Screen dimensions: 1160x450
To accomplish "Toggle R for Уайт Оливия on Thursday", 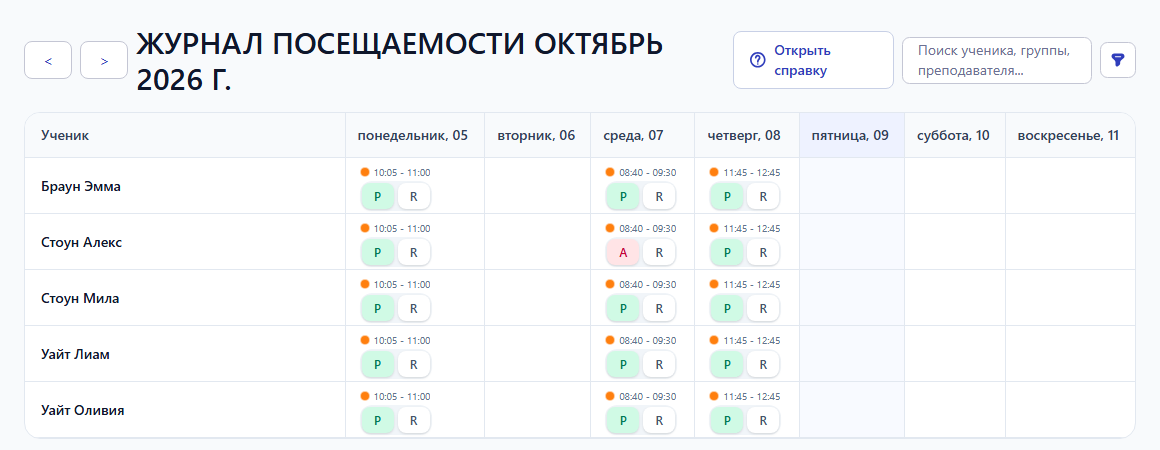I will click(x=763, y=420).
